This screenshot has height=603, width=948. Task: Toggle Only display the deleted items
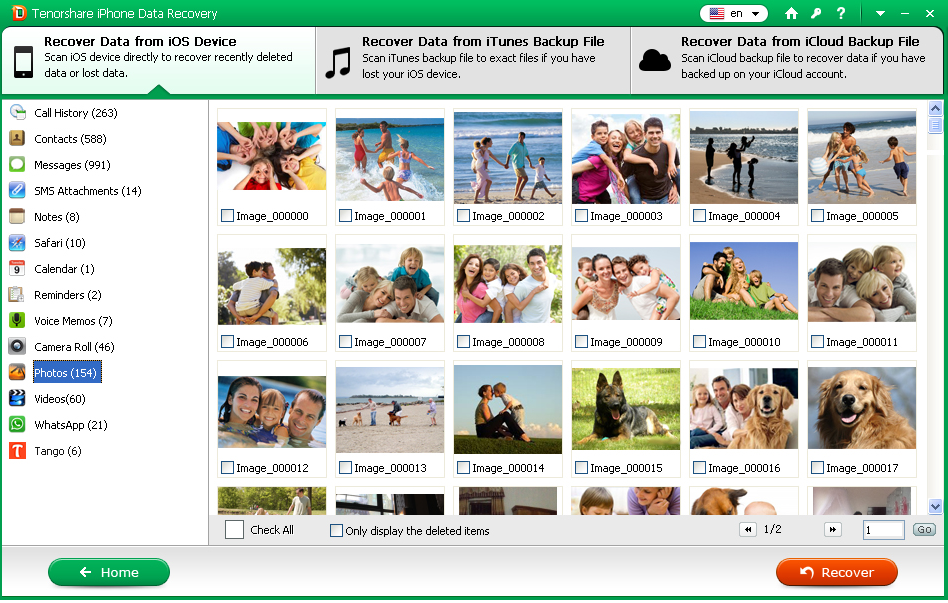coord(336,530)
